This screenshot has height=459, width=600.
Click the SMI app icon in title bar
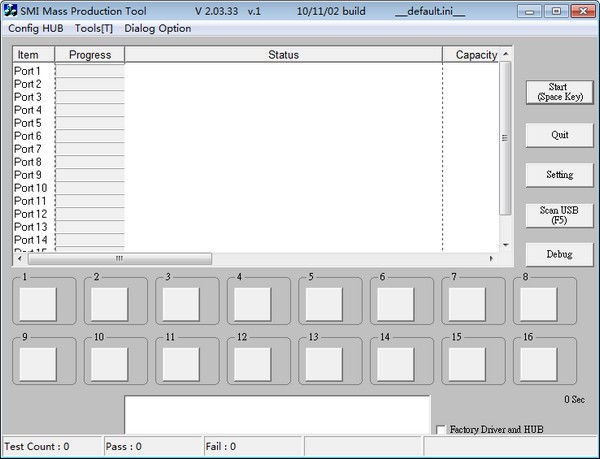(10, 10)
